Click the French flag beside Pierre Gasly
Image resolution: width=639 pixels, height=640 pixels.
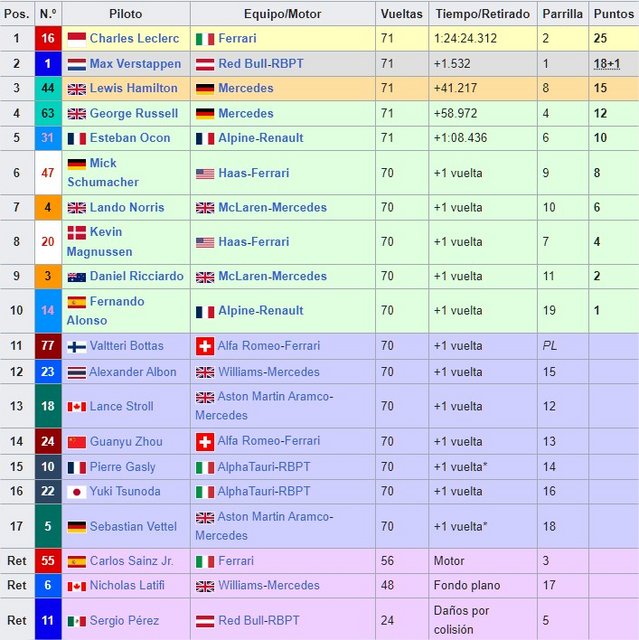77,468
